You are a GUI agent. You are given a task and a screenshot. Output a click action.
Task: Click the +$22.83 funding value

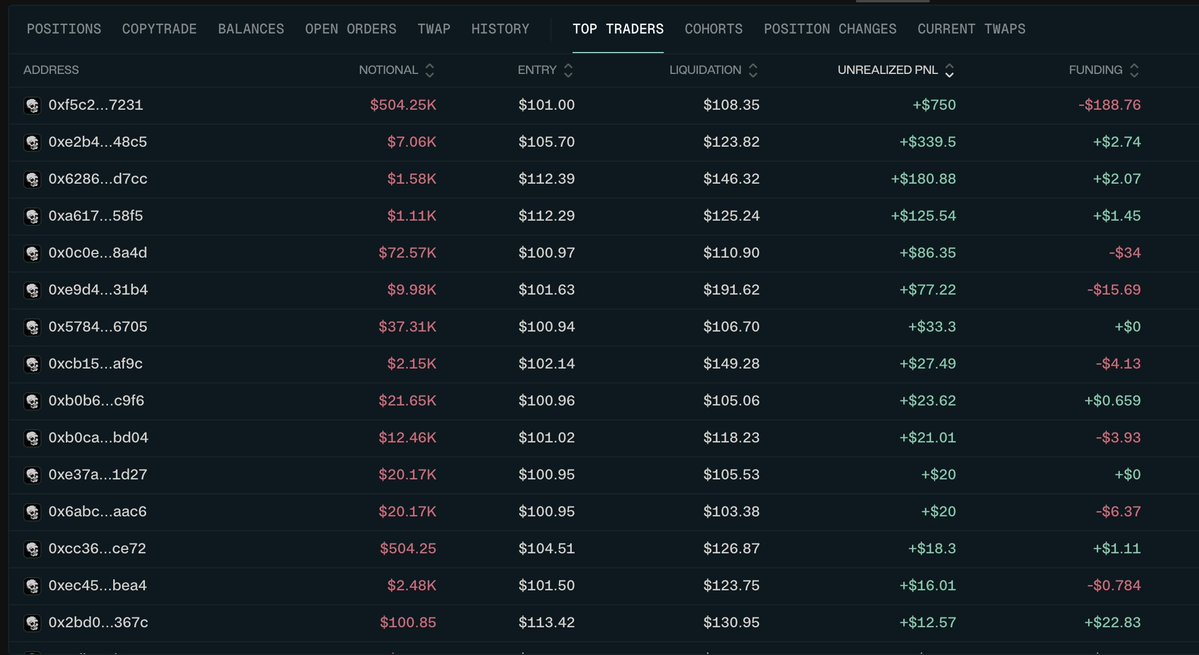tap(1113, 622)
